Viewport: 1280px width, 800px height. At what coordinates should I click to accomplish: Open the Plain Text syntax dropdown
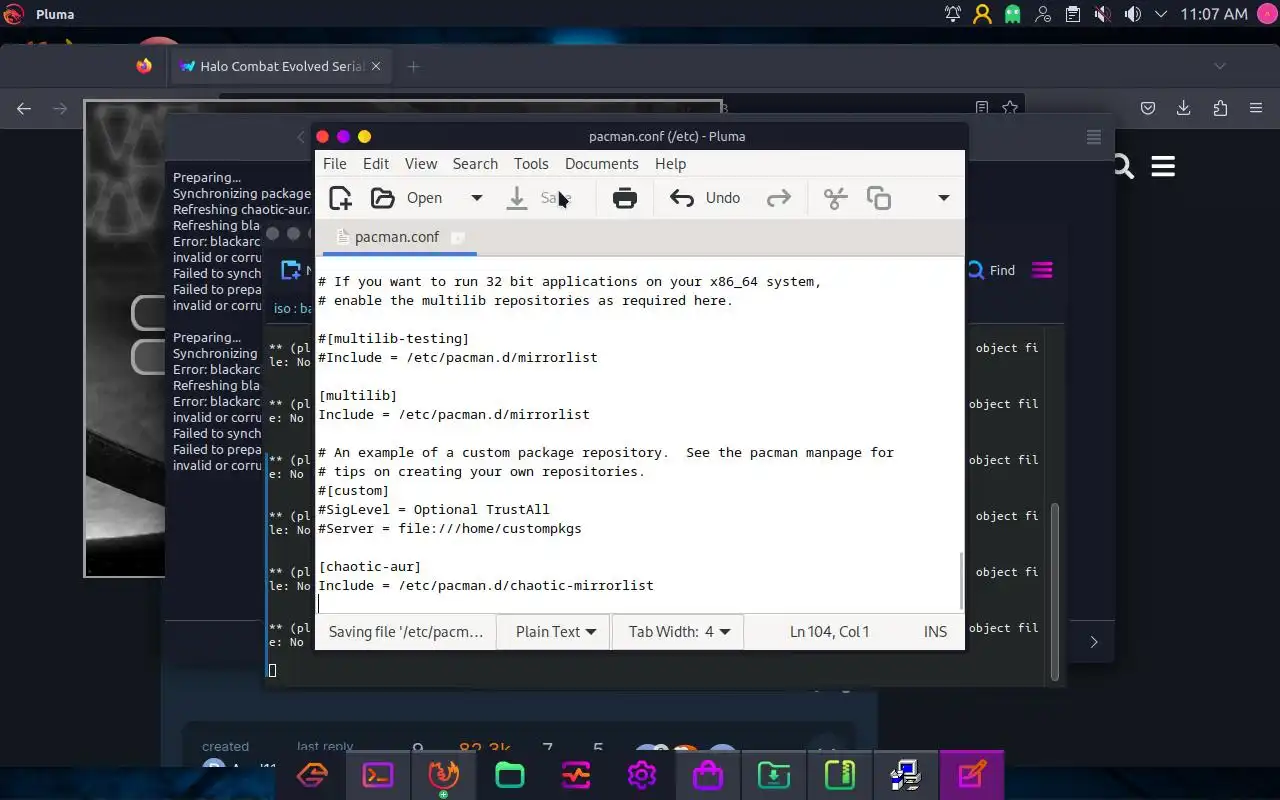point(556,632)
